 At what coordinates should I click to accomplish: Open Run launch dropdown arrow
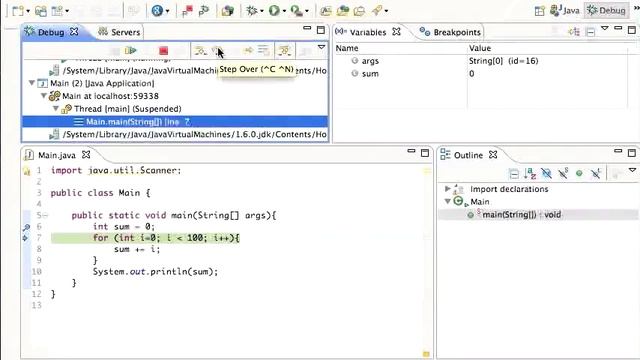(284, 11)
